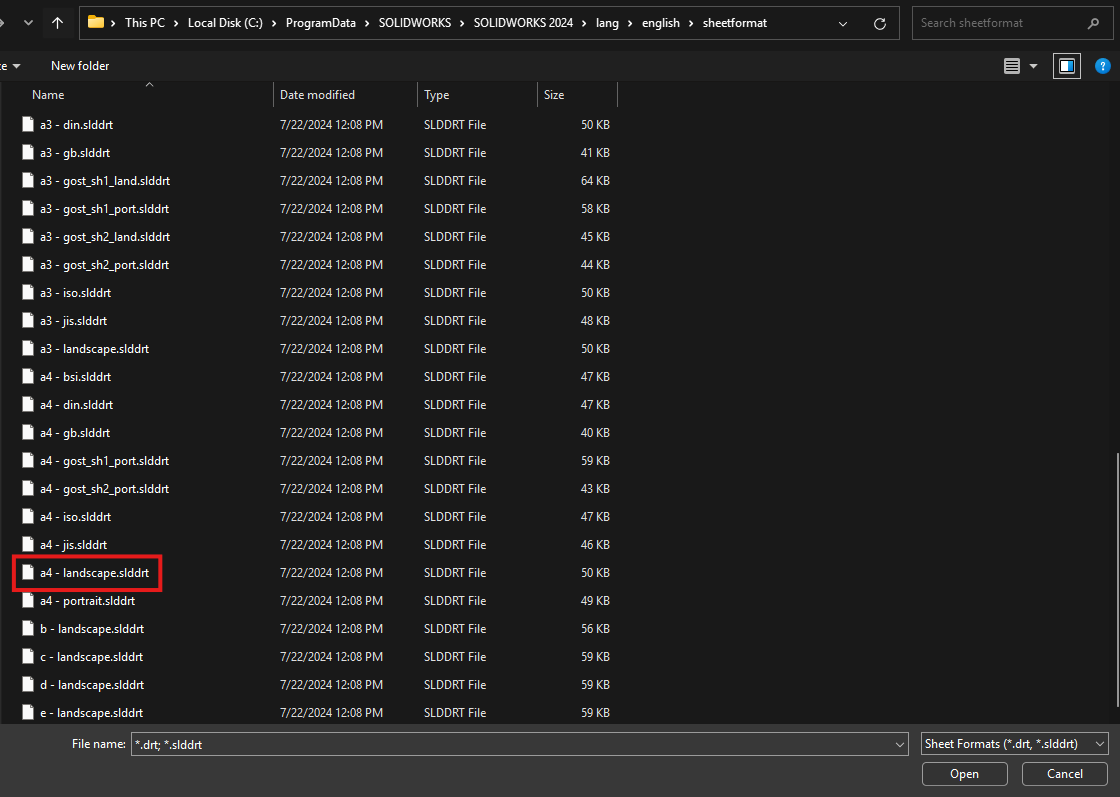Select a3 - gost_sh1_land.slddrt

pos(105,181)
